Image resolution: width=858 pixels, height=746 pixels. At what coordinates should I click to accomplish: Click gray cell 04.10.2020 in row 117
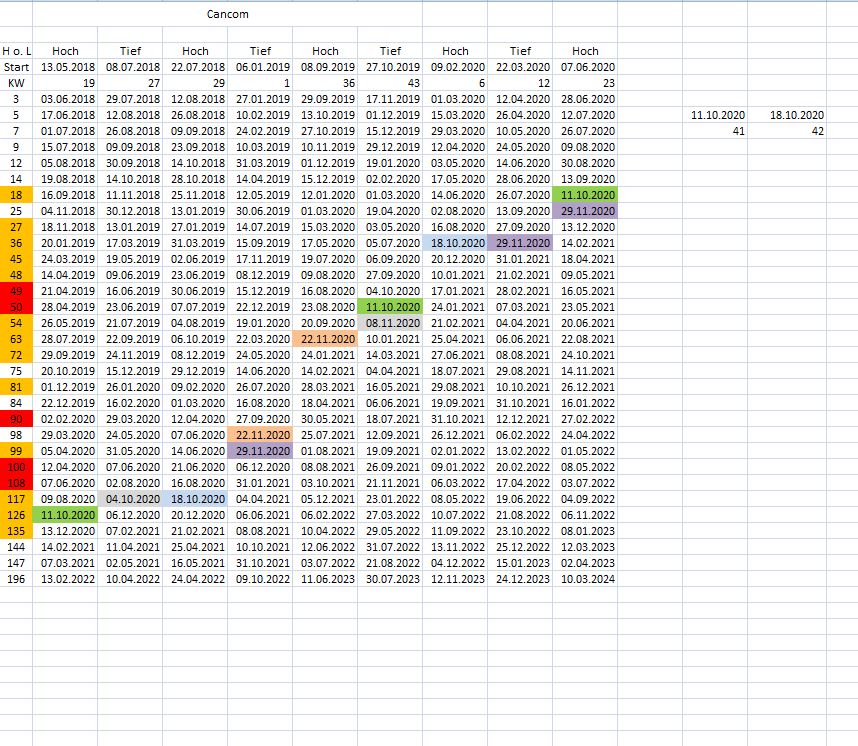(x=130, y=499)
